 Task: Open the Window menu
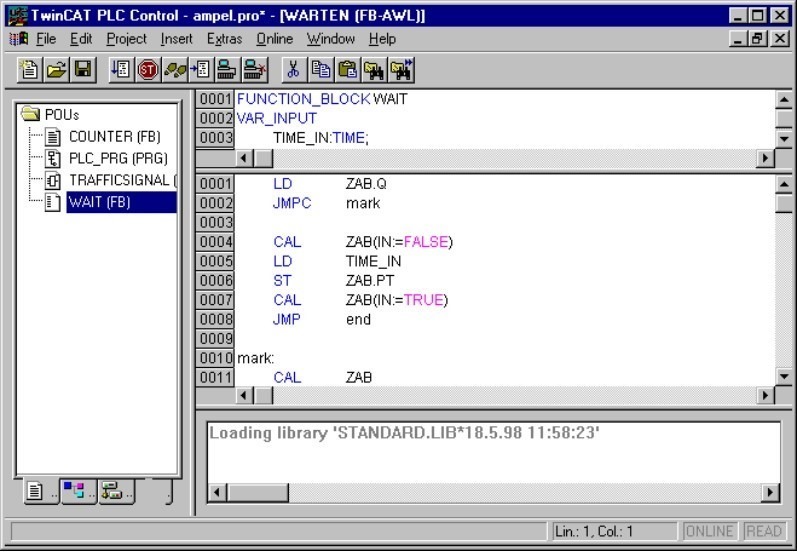[330, 39]
